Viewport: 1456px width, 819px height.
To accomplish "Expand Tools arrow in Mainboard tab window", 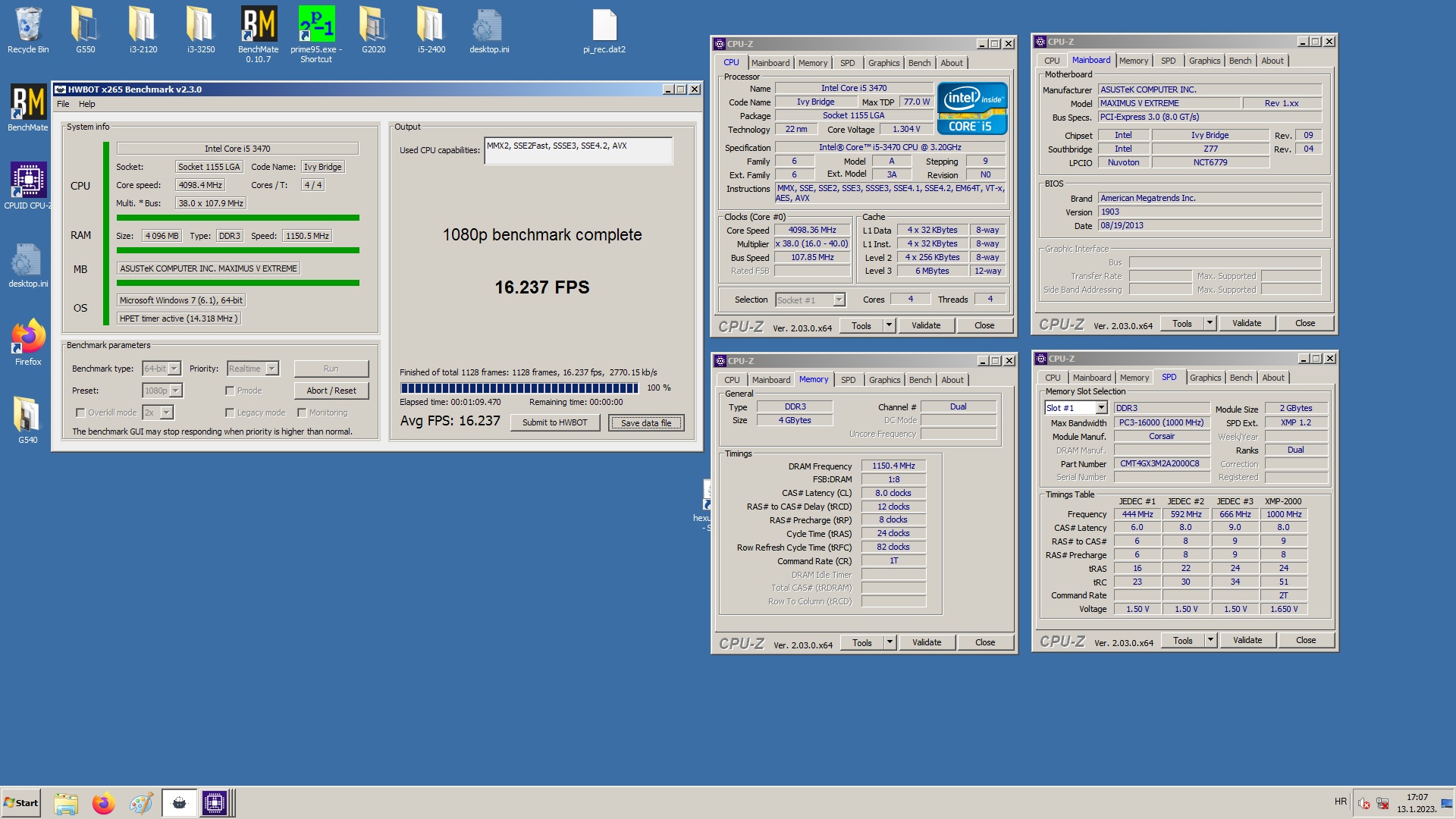I will pyautogui.click(x=1210, y=323).
